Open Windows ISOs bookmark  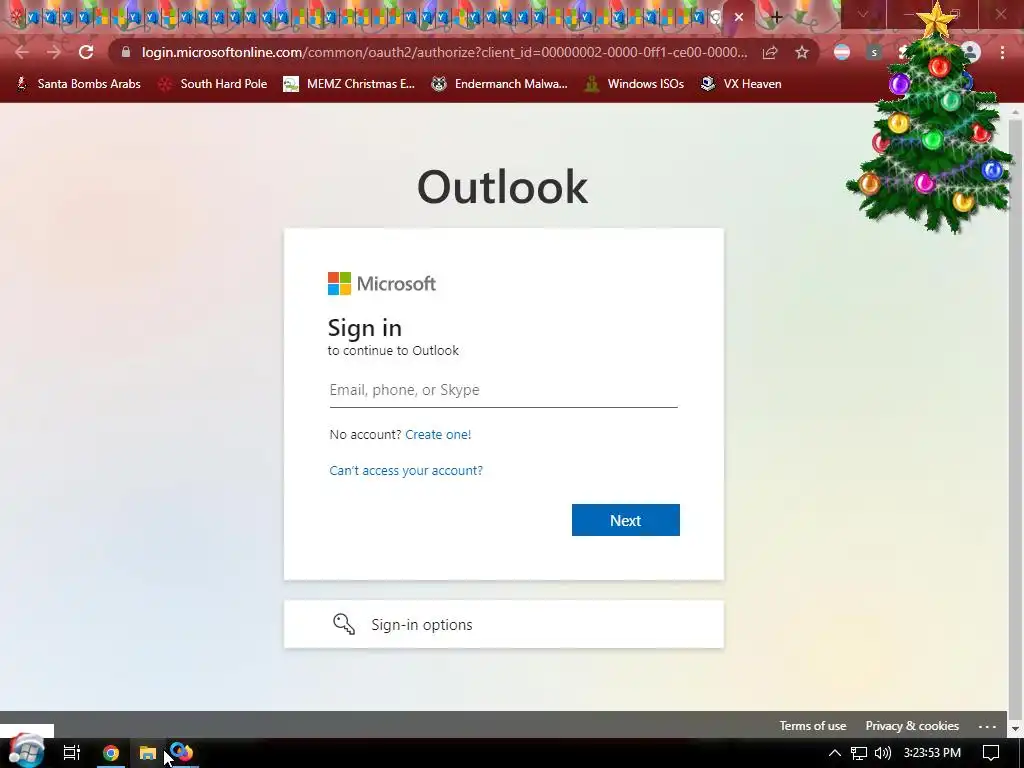coord(634,84)
